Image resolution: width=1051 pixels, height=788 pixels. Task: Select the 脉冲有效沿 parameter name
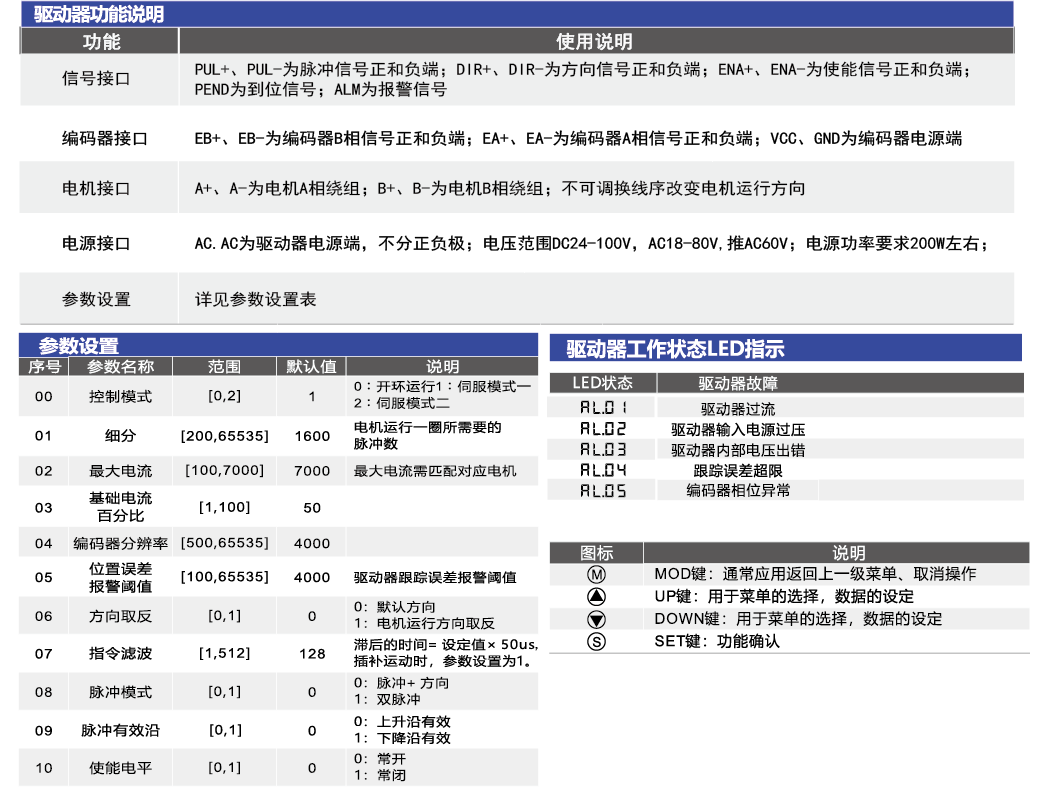click(121, 730)
